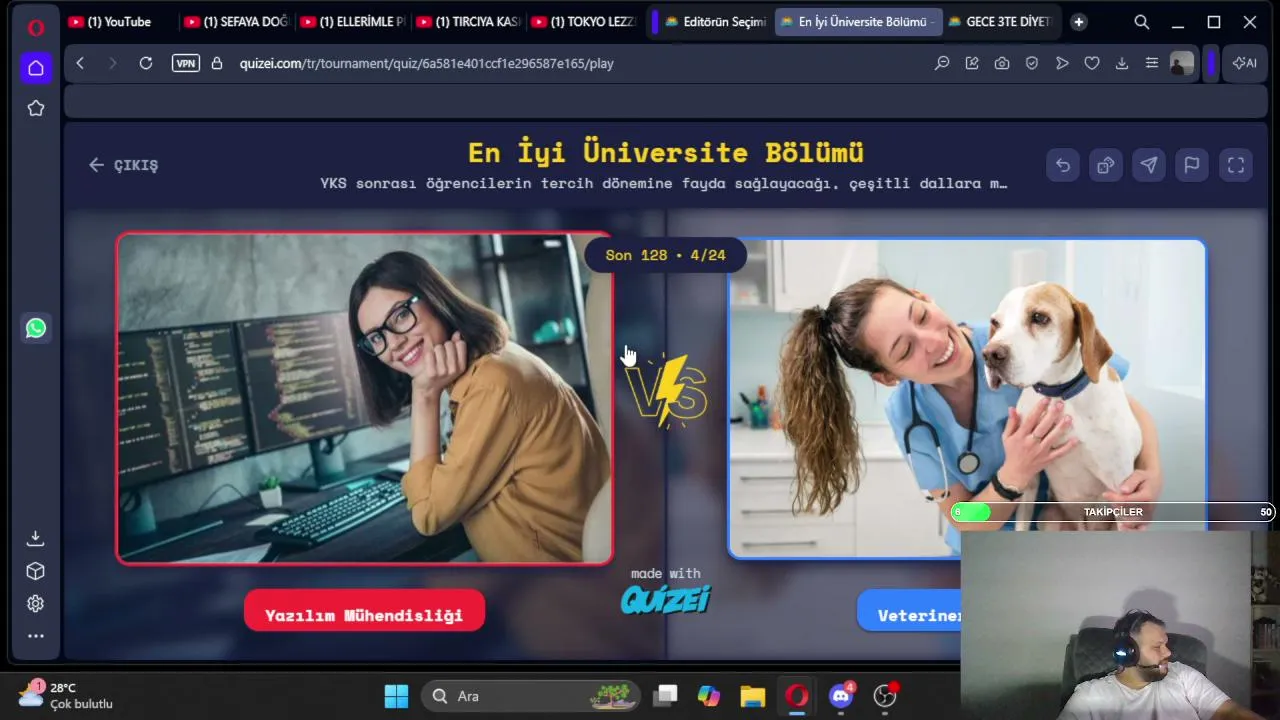Open the weather widget showing 28°C
Viewport: 1280px width, 720px height.
click(66, 695)
